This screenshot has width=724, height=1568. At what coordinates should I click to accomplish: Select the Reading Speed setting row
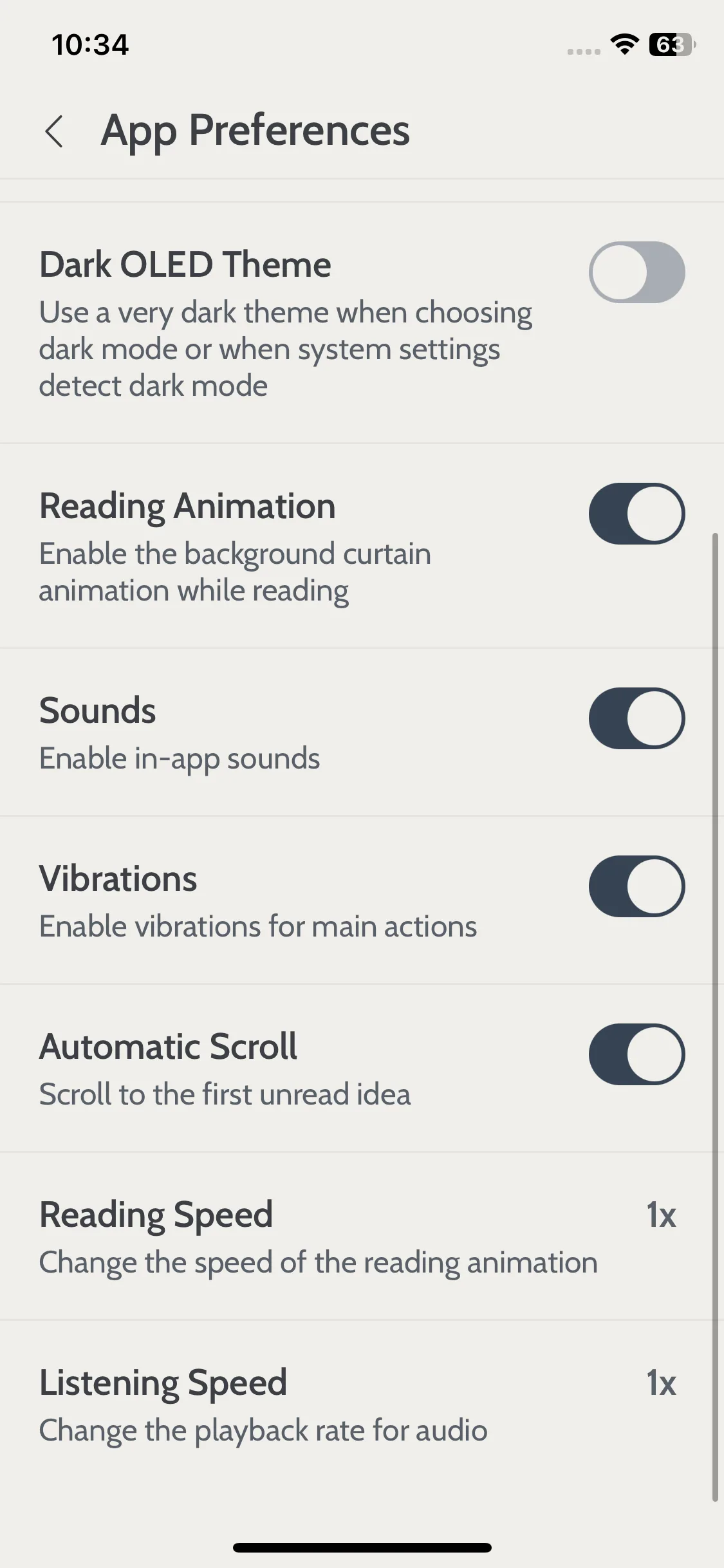(x=358, y=1237)
